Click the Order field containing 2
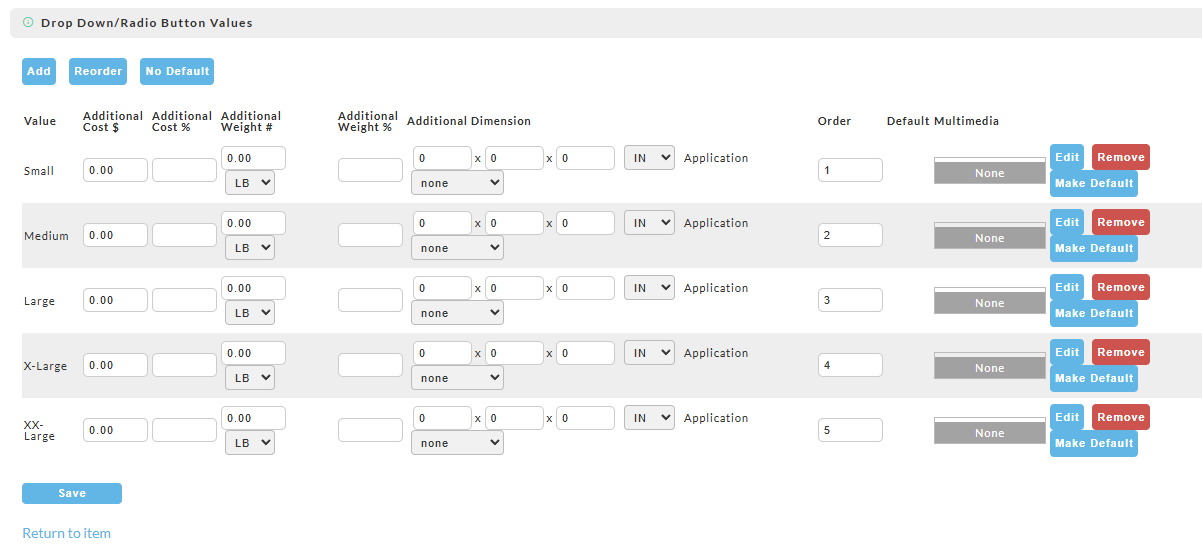 click(850, 235)
